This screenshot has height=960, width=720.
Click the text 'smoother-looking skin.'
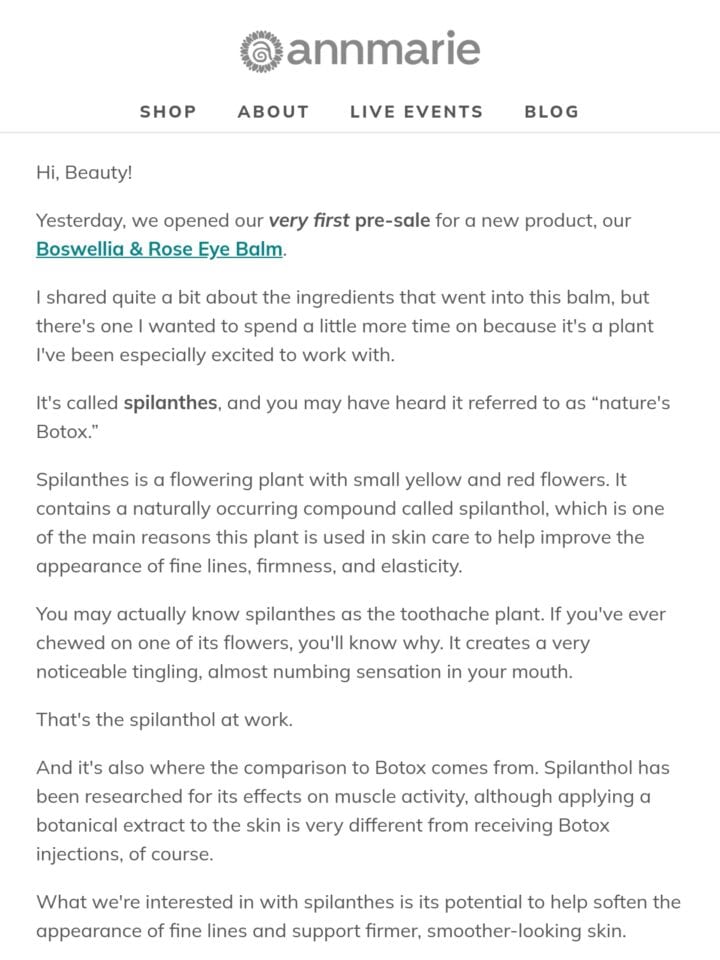tap(527, 931)
